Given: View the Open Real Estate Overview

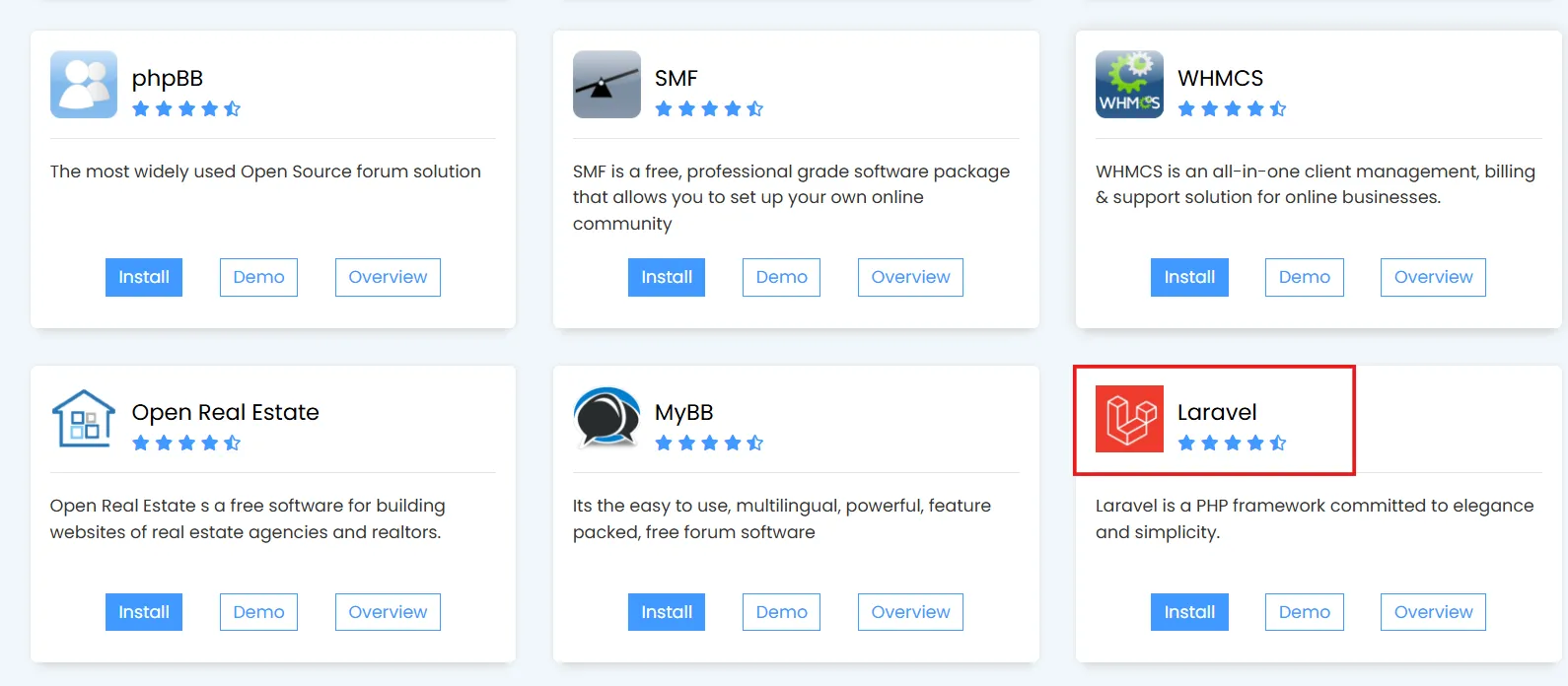Looking at the screenshot, I should point(388,612).
